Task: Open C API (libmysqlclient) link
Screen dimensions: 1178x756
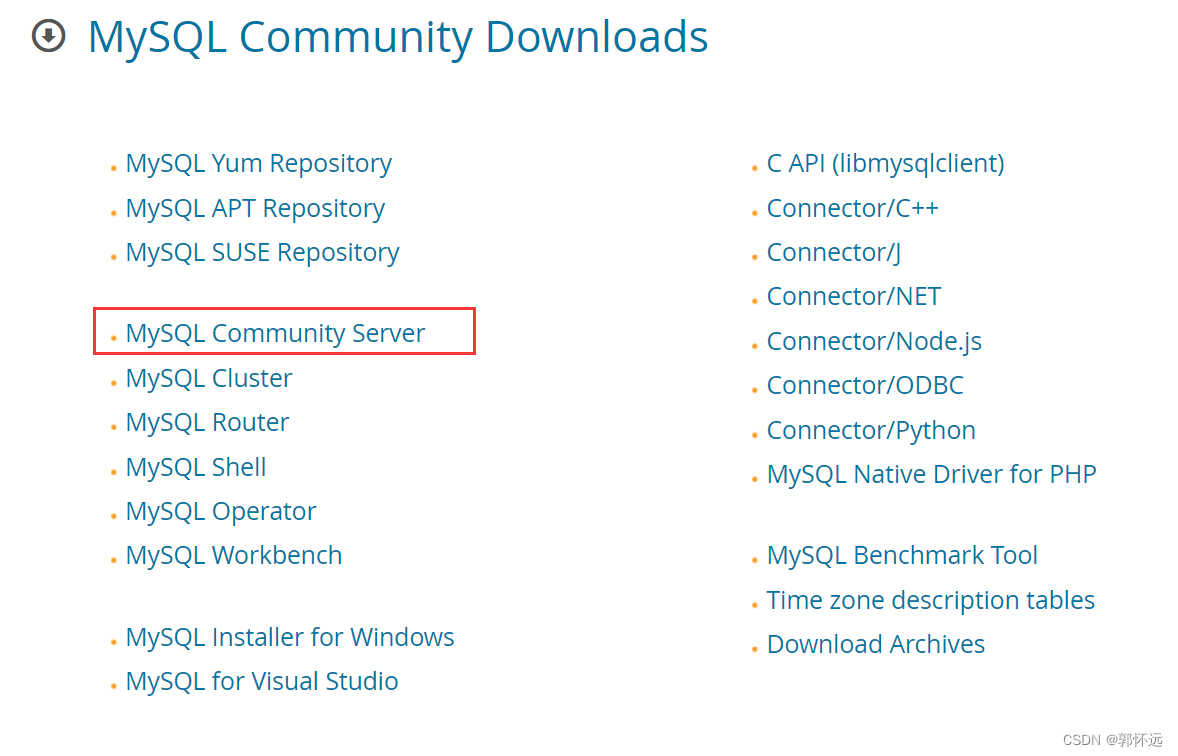Action: pyautogui.click(x=885, y=164)
